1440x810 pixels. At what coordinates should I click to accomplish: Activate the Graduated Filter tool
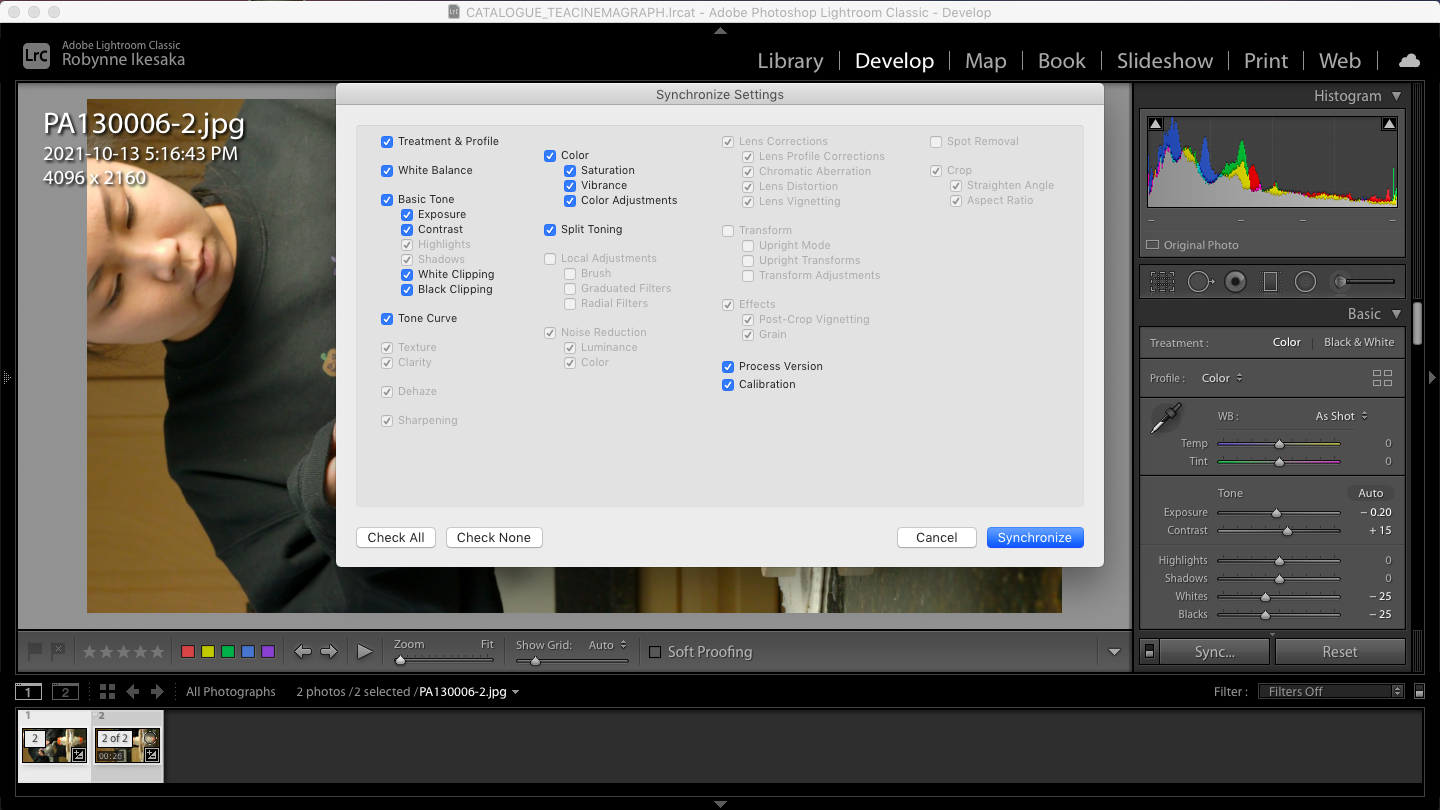click(1268, 281)
